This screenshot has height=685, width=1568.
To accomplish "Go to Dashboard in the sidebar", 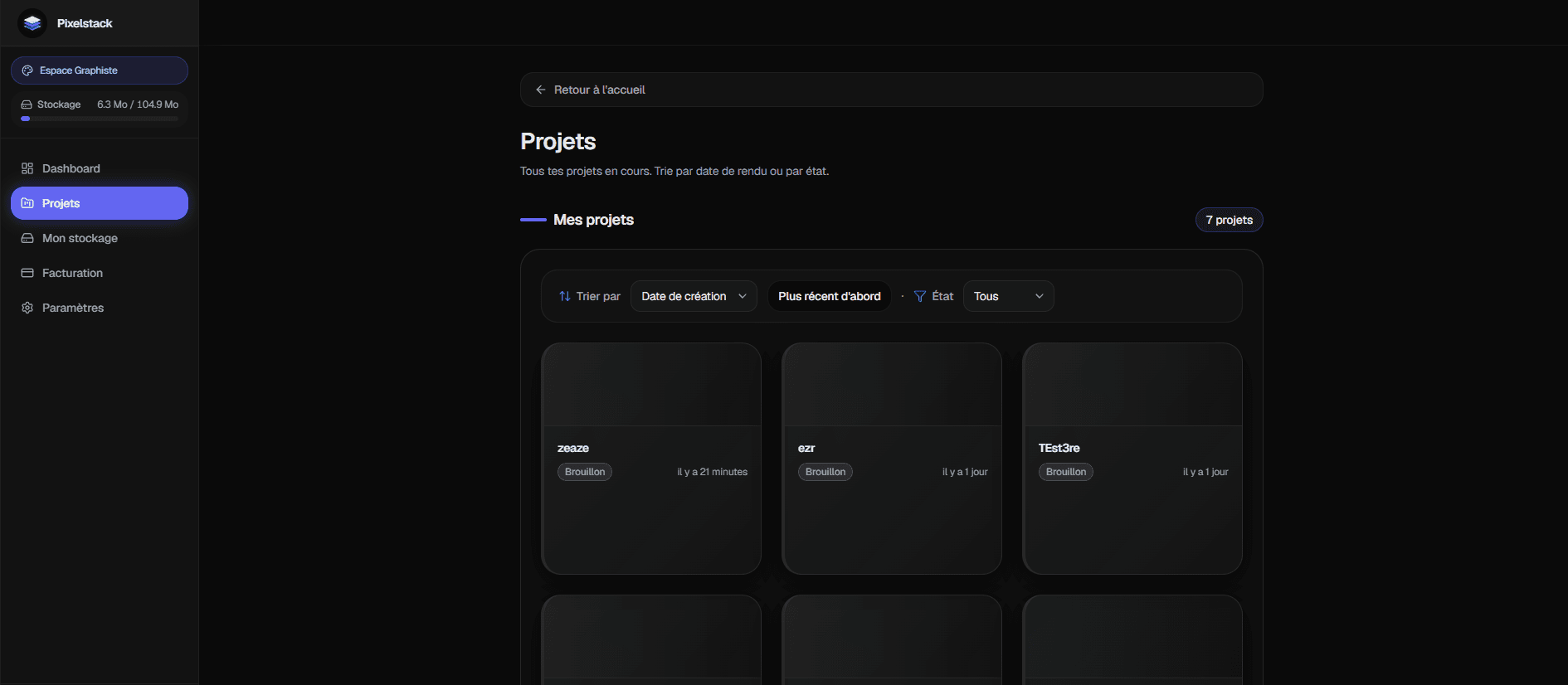I will point(71,168).
